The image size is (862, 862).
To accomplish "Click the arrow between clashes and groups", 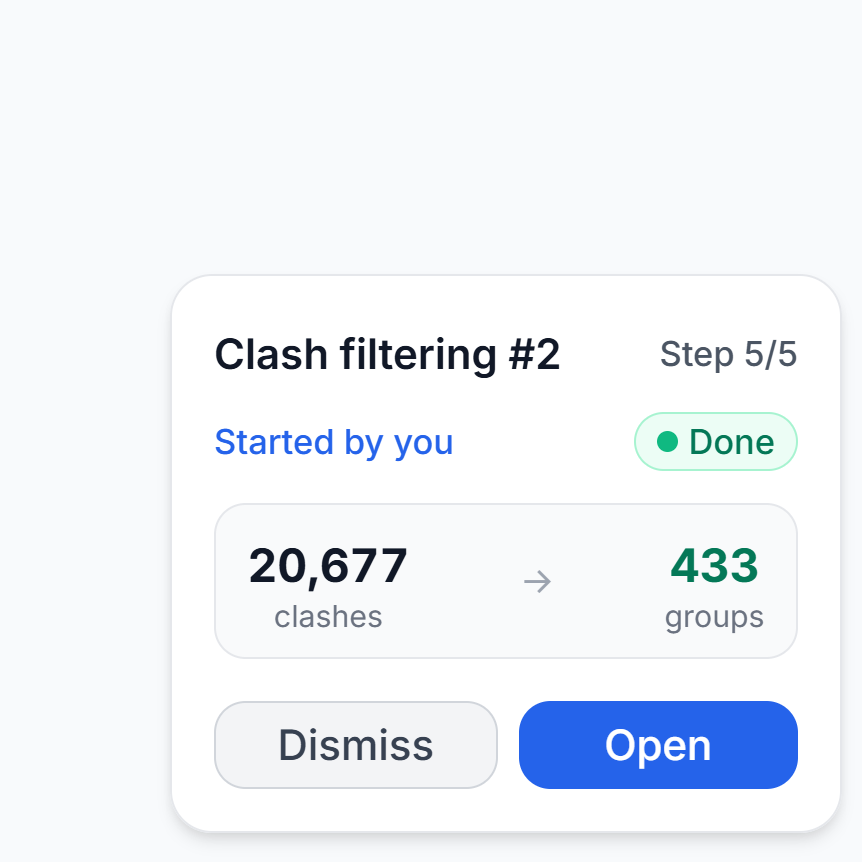I will coord(538,582).
